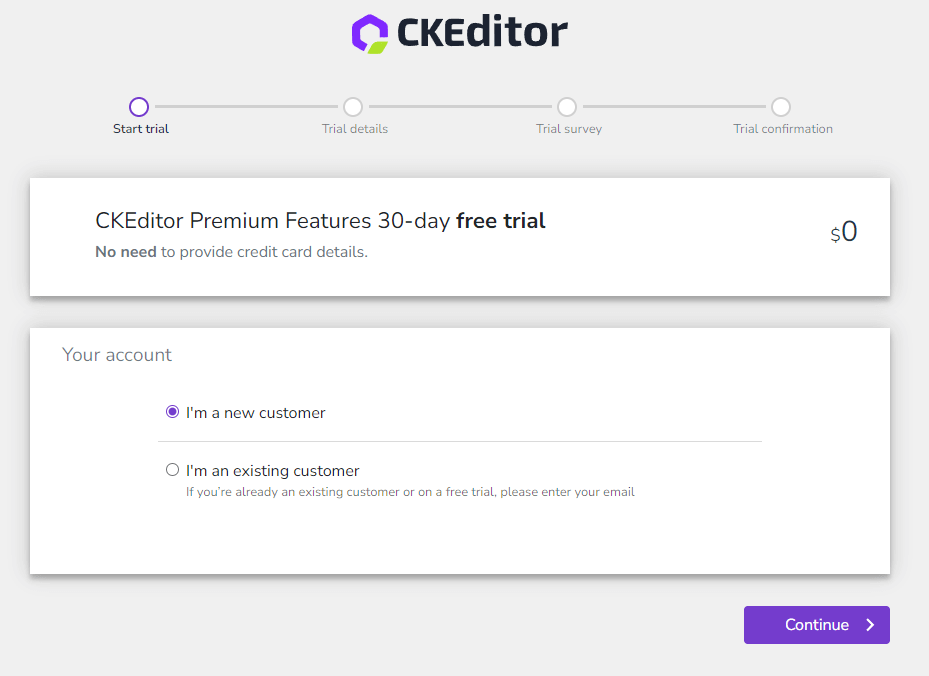Click the "30-day free trial" heading
Screen dimensions: 929x676
tap(320, 221)
